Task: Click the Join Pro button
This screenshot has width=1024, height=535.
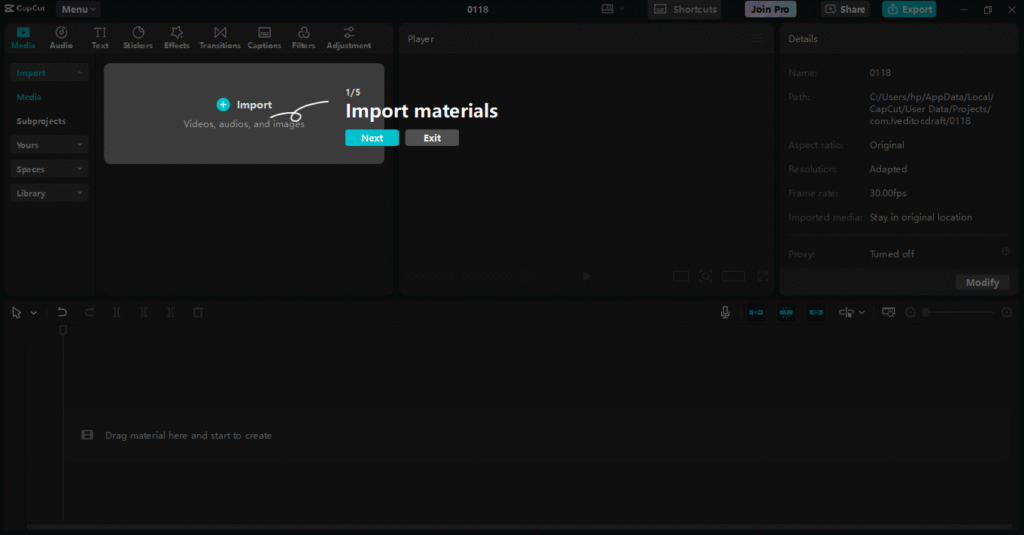Action: 770,9
